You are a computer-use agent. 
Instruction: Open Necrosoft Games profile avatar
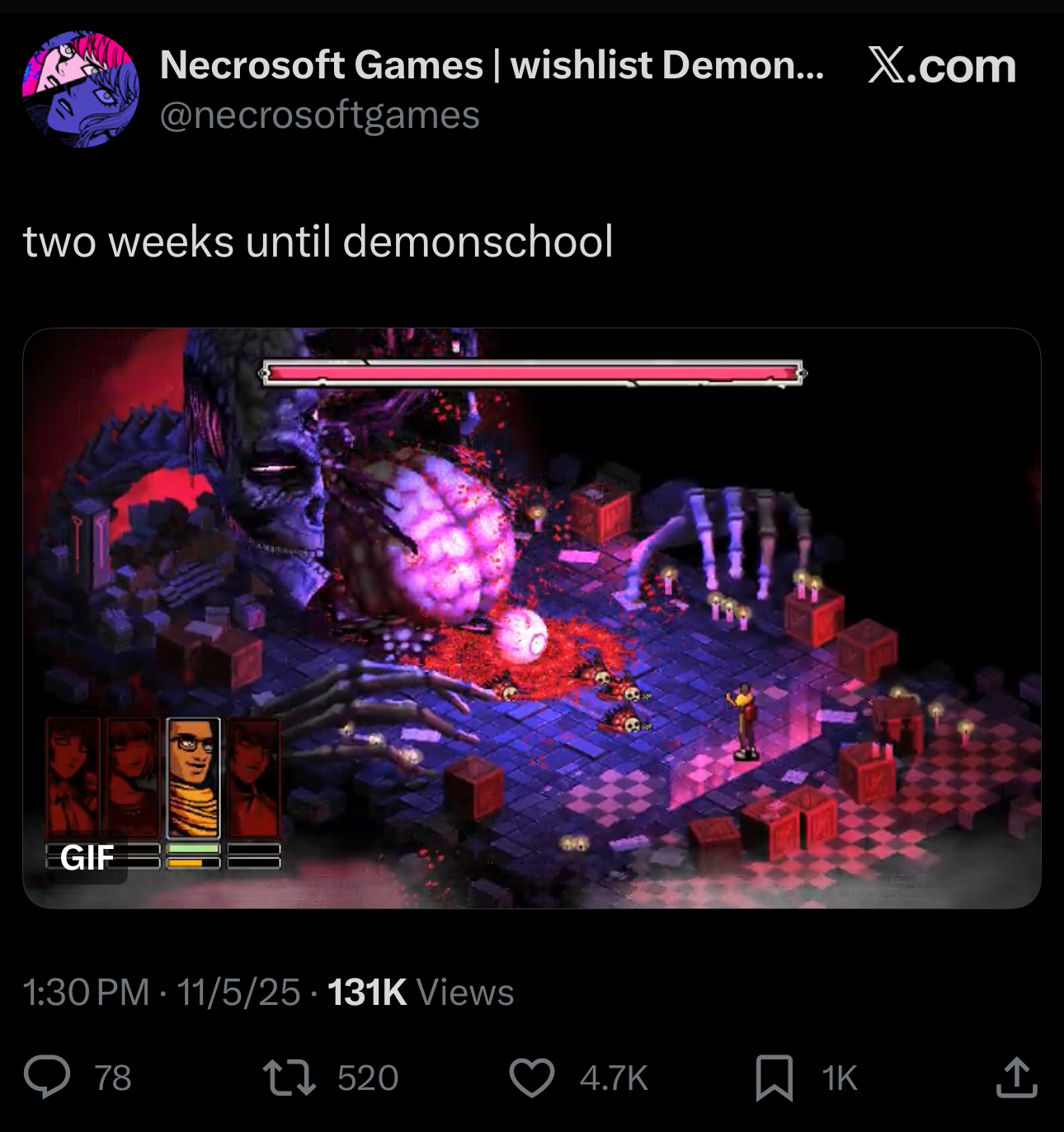(x=81, y=89)
